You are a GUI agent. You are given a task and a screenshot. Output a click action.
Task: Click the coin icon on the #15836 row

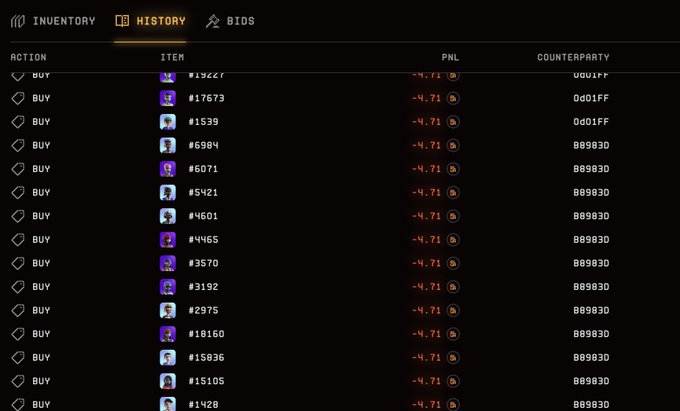coord(453,358)
